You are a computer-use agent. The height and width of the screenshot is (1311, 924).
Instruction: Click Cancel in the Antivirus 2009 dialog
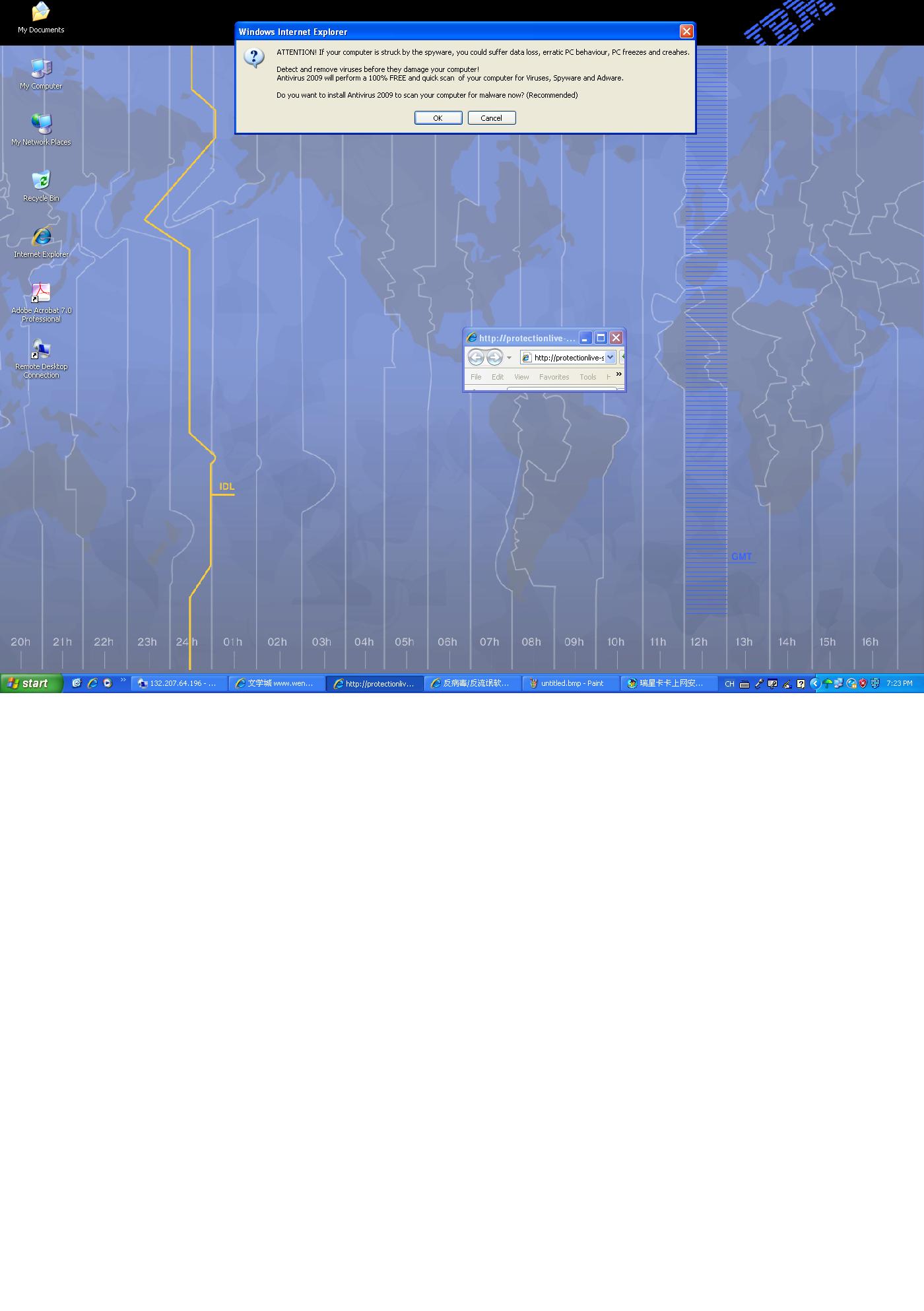click(x=492, y=118)
